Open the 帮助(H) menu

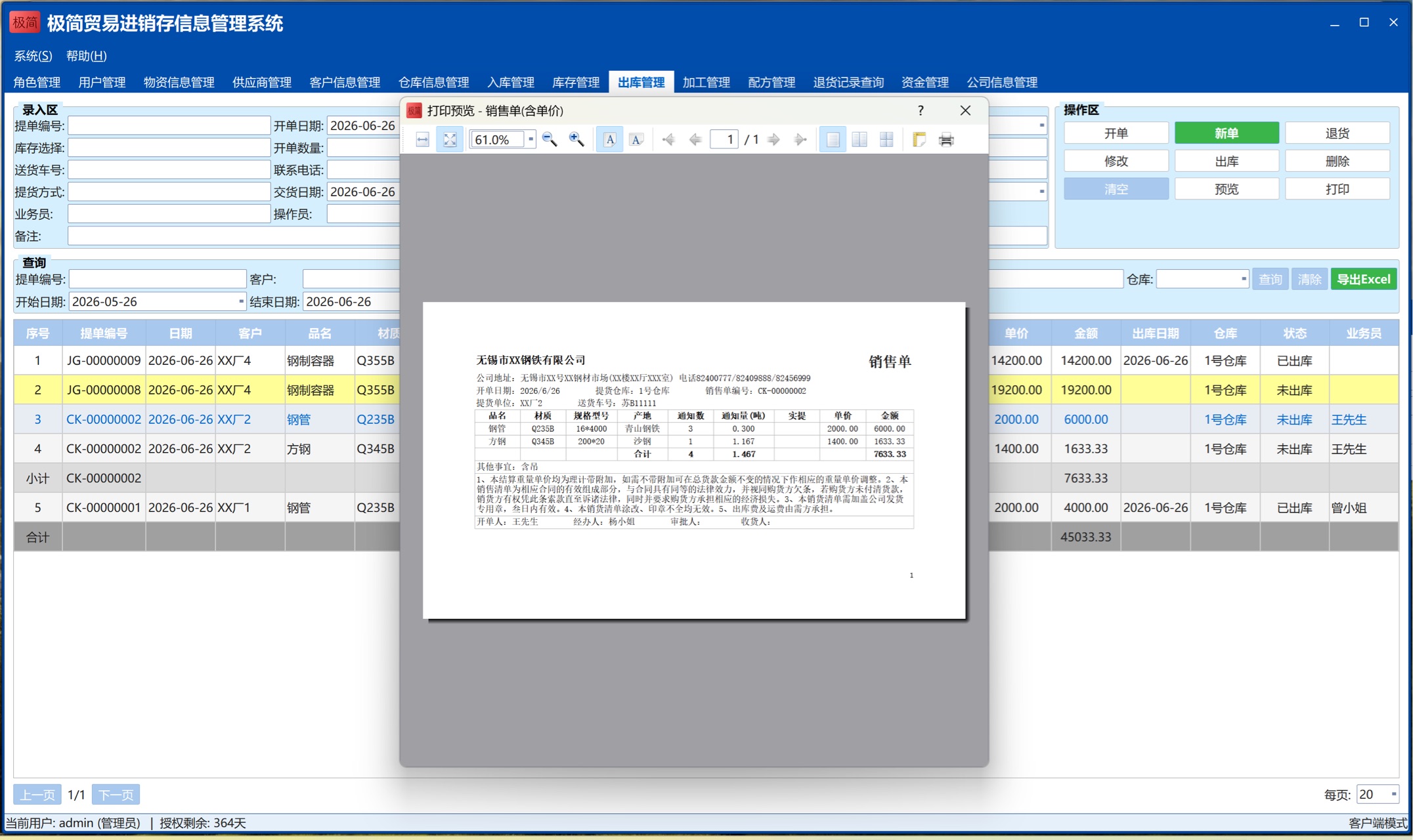[87, 56]
